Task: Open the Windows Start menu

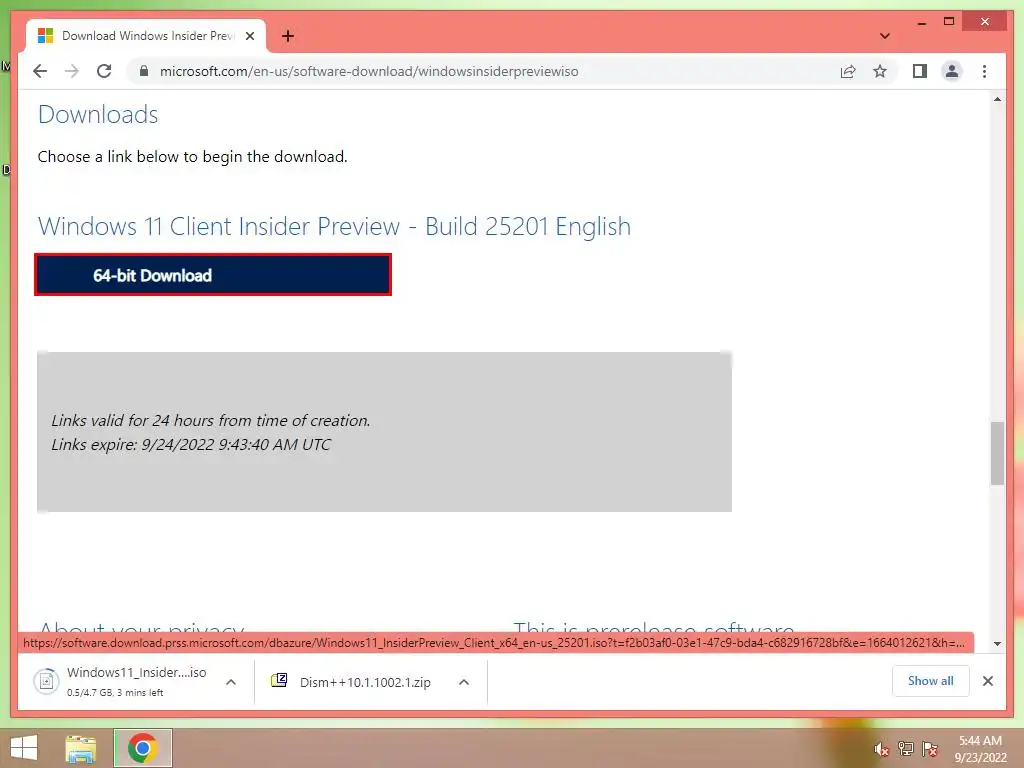Action: (24, 748)
